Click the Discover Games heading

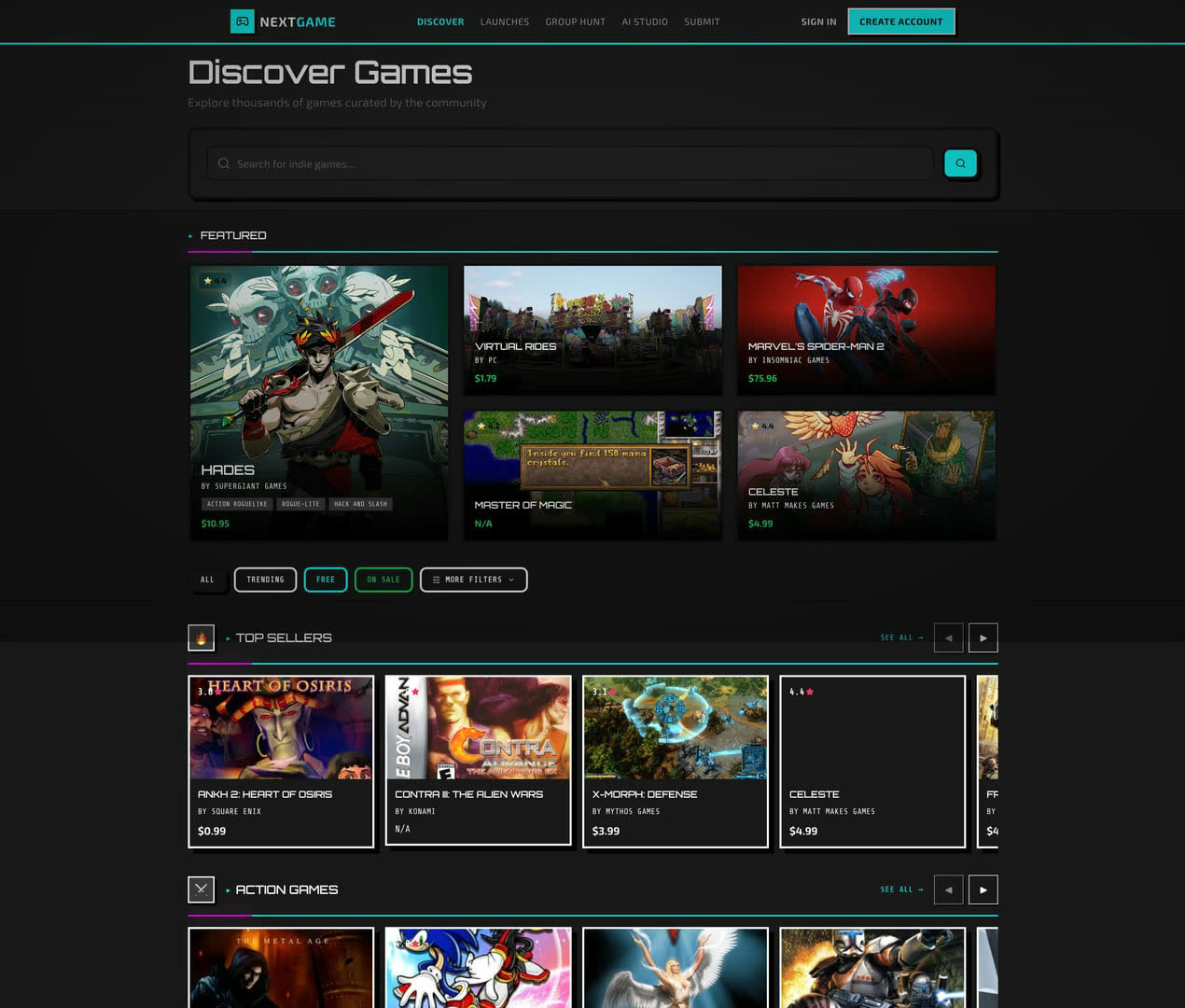click(x=330, y=72)
